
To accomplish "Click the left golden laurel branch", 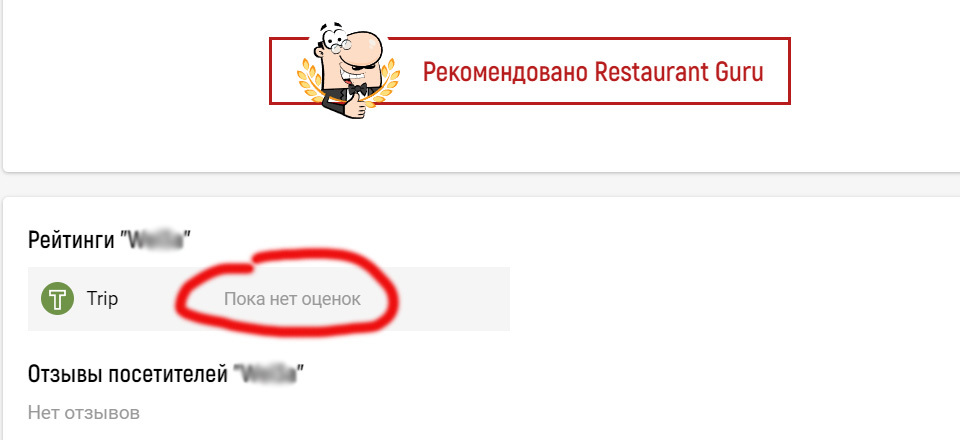I will [310, 81].
